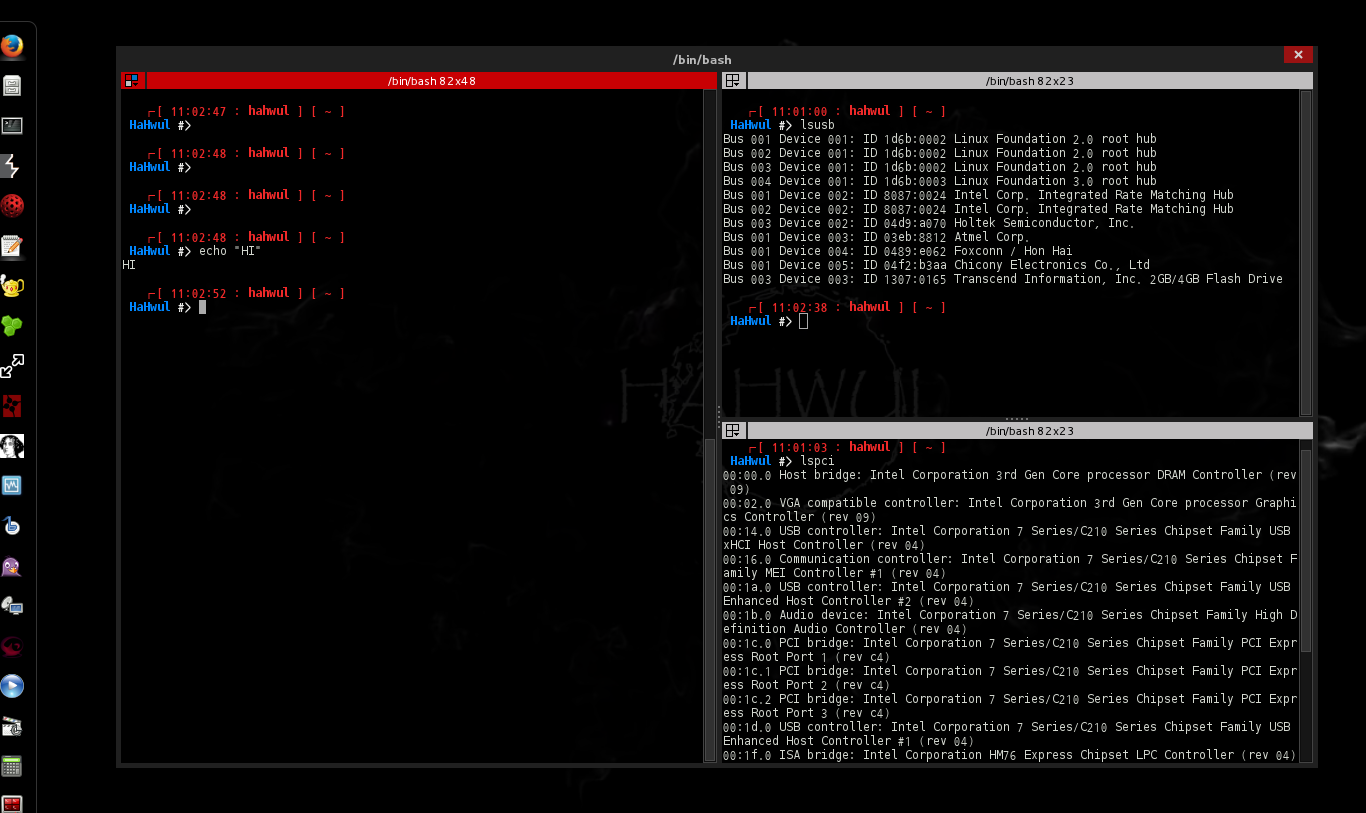Focus the left terminal at its cursor prompt
The image size is (1366, 813).
point(202,307)
